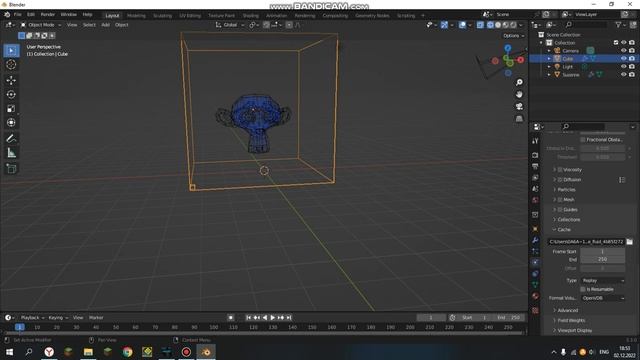Switch to the Sculpting workspace tab

tap(162, 16)
